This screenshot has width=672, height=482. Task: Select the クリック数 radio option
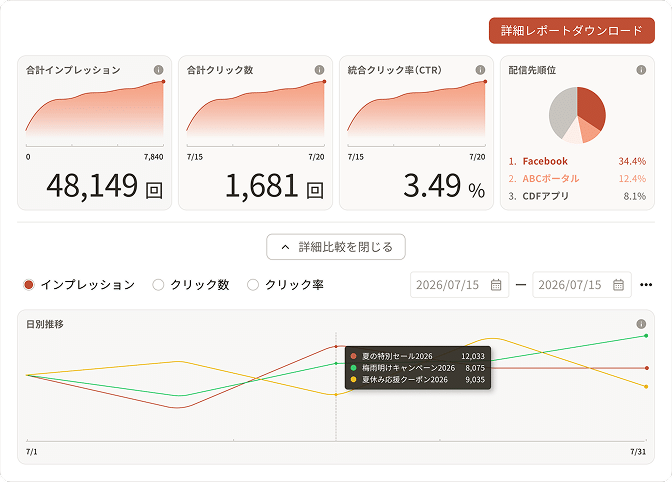click(158, 285)
